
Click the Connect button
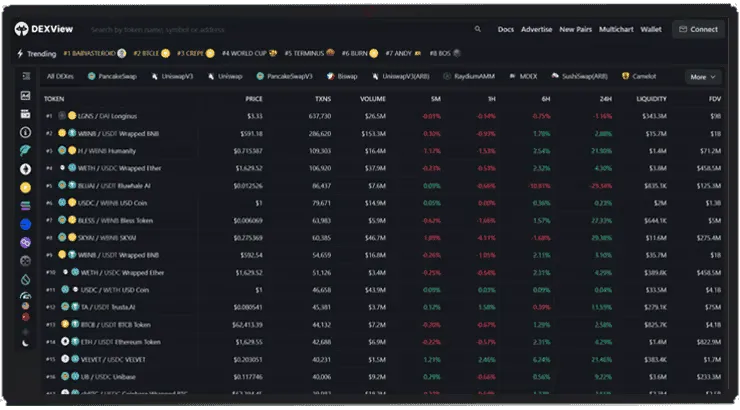698,29
